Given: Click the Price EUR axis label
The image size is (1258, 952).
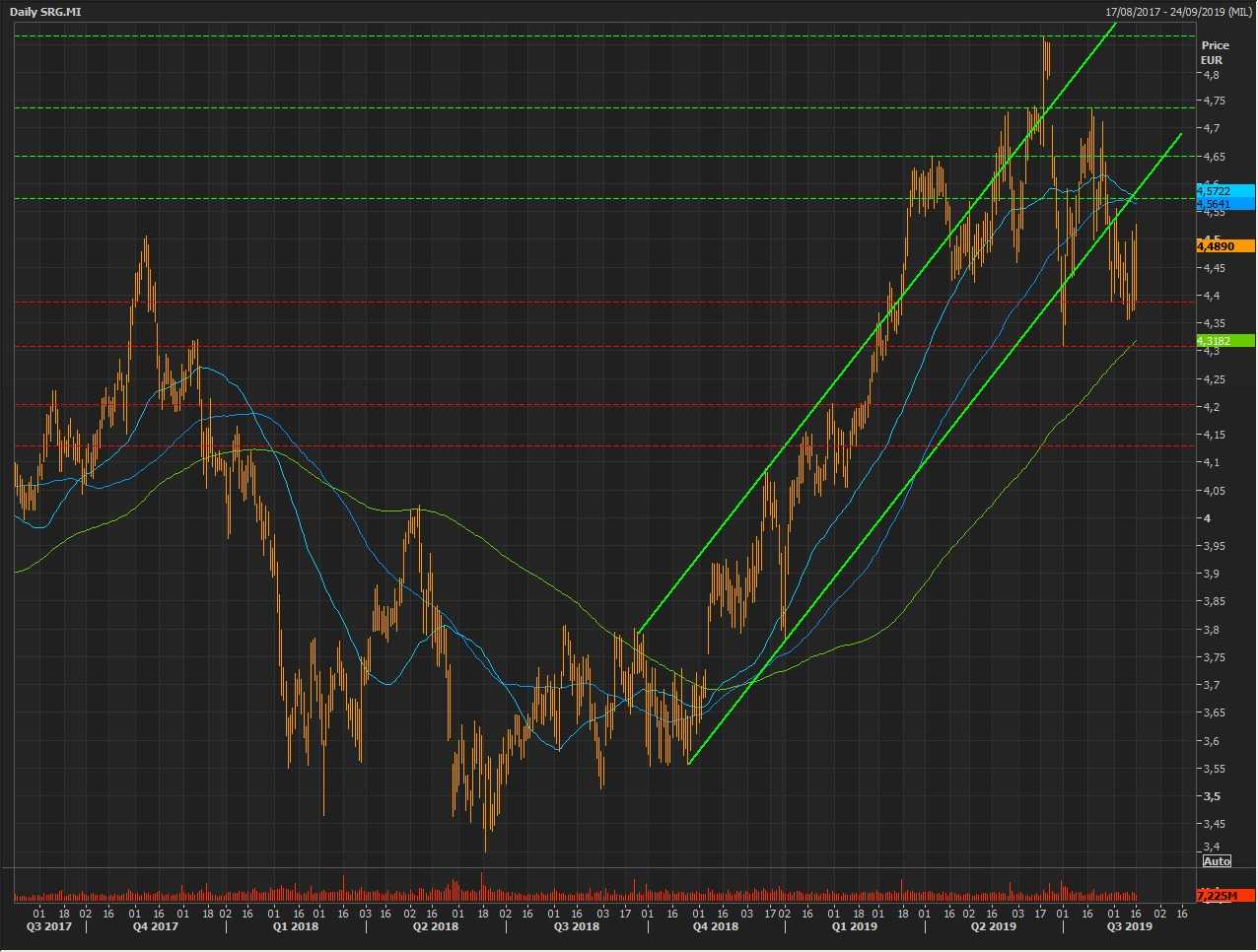Looking at the screenshot, I should click(x=1215, y=52).
